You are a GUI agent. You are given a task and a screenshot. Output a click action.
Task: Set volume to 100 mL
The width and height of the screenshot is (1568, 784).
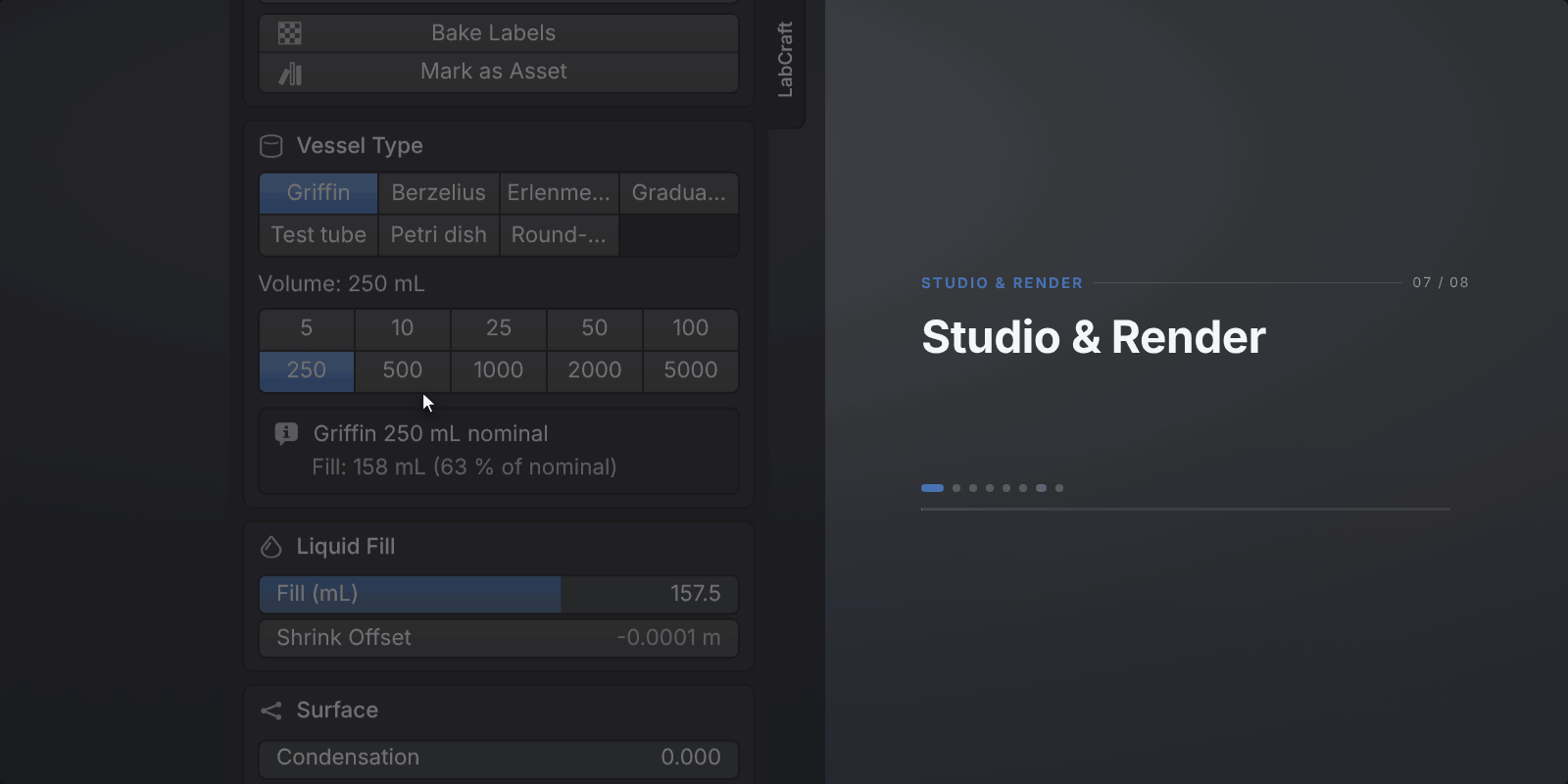691,328
